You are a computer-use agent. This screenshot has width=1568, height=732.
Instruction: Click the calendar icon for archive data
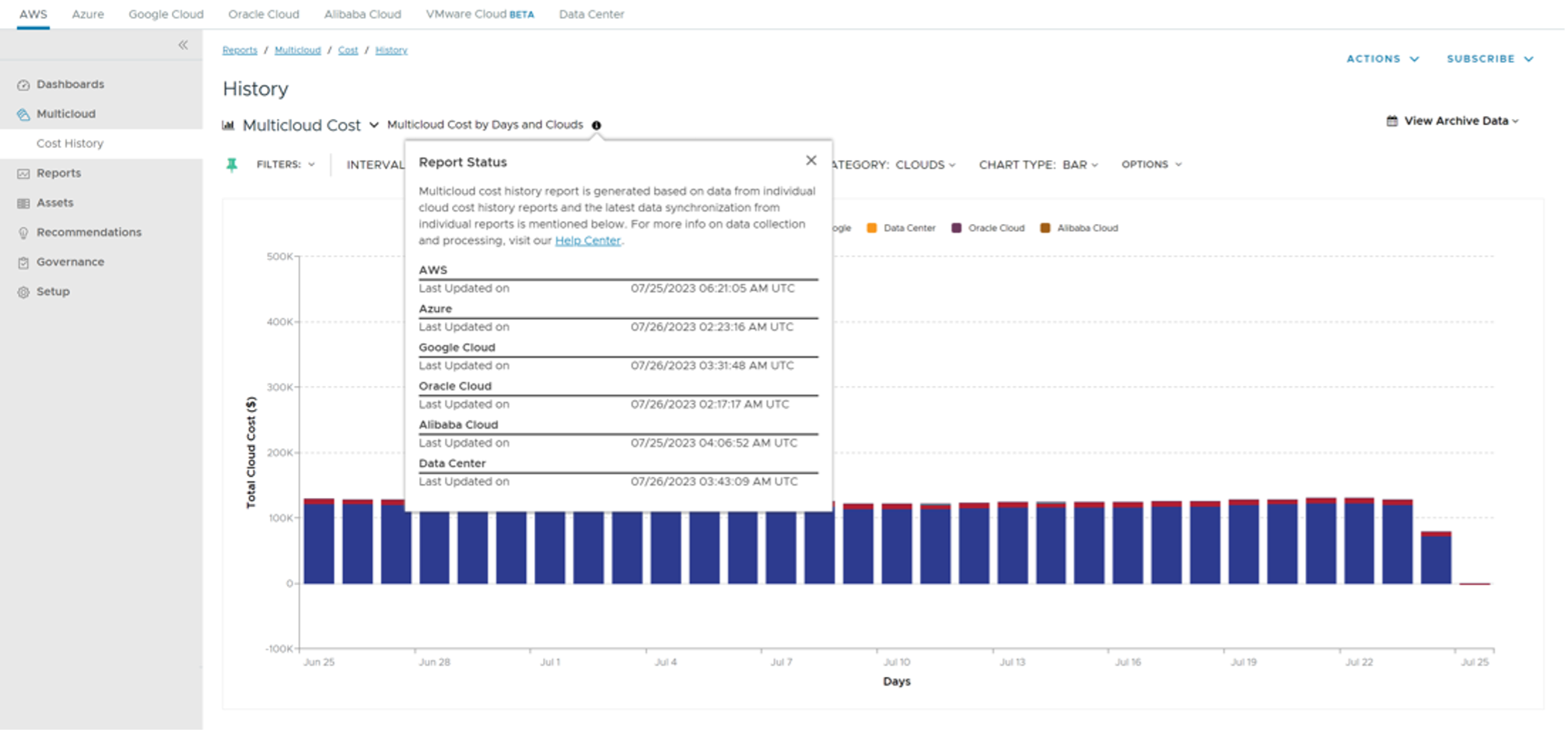point(1392,121)
